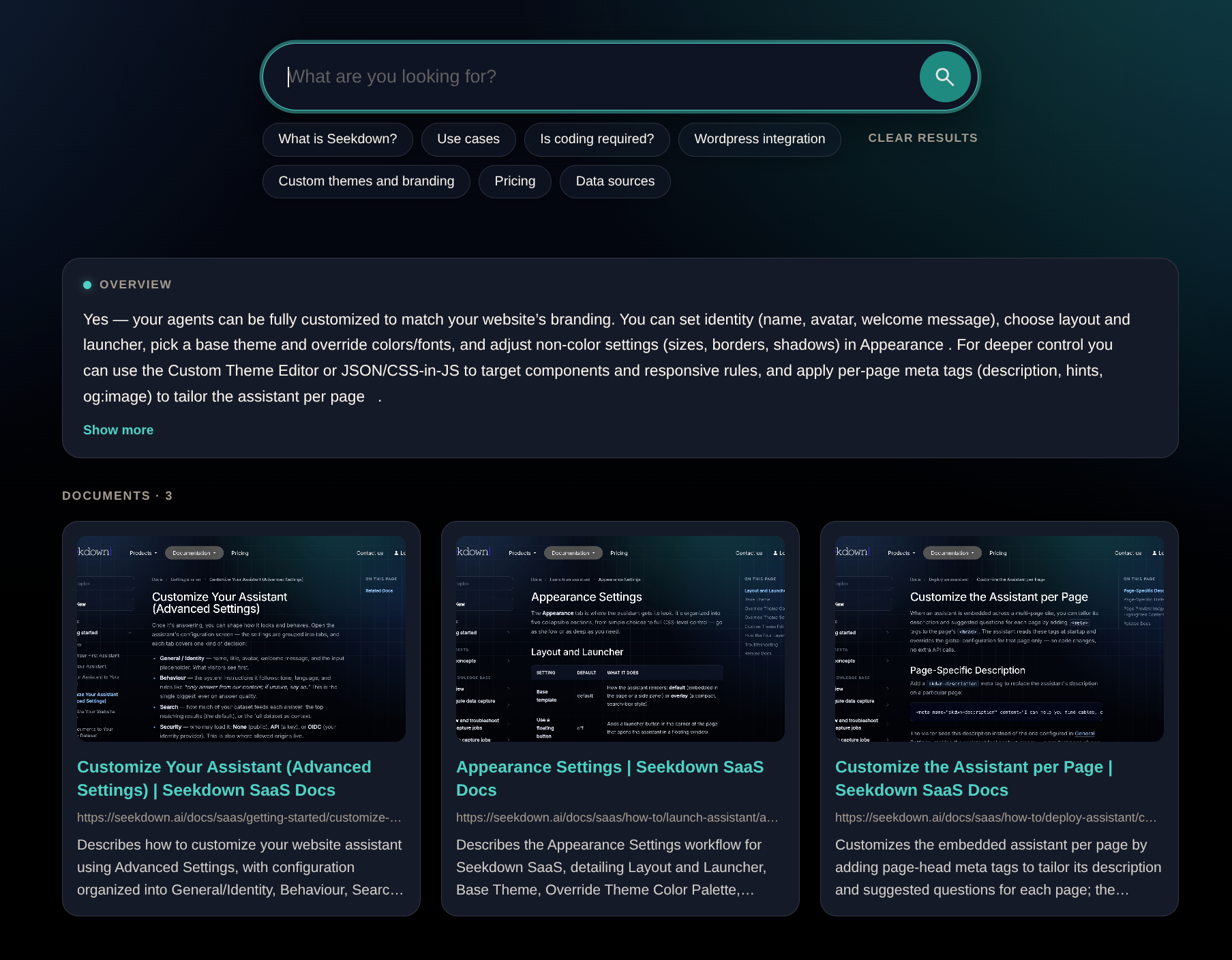Click the how-to/launch-assistant URL text
This screenshot has width=1232, height=960.
click(x=617, y=817)
